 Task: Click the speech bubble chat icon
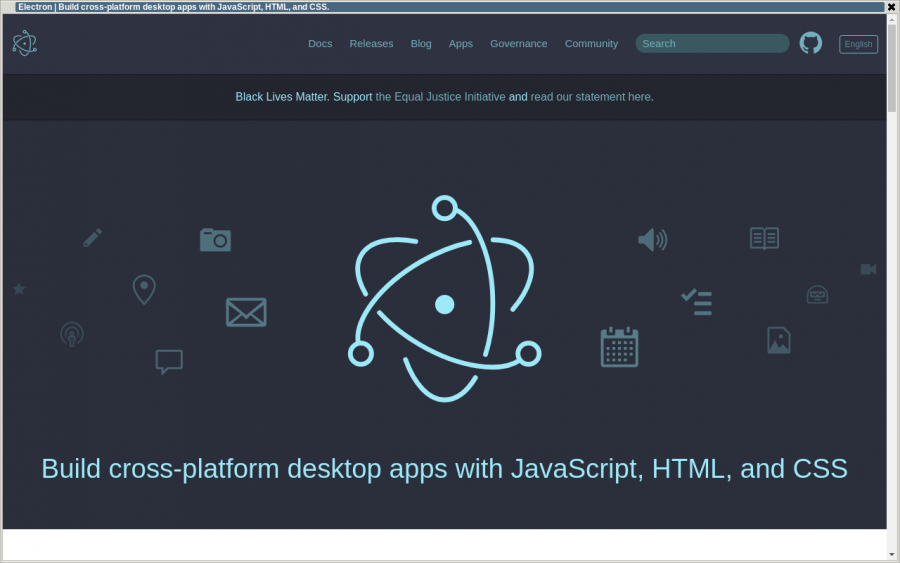(169, 361)
